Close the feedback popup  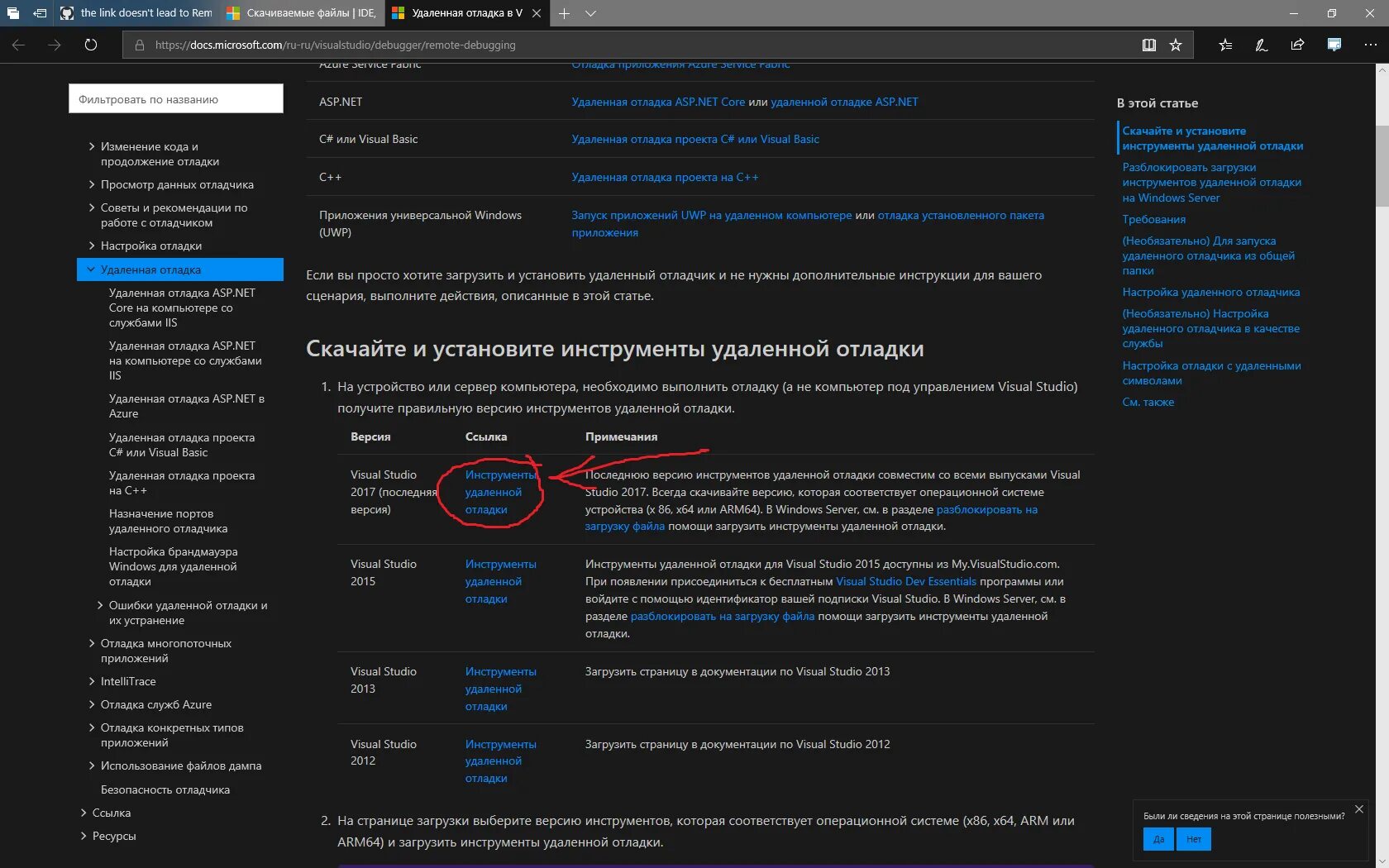click(x=1359, y=809)
